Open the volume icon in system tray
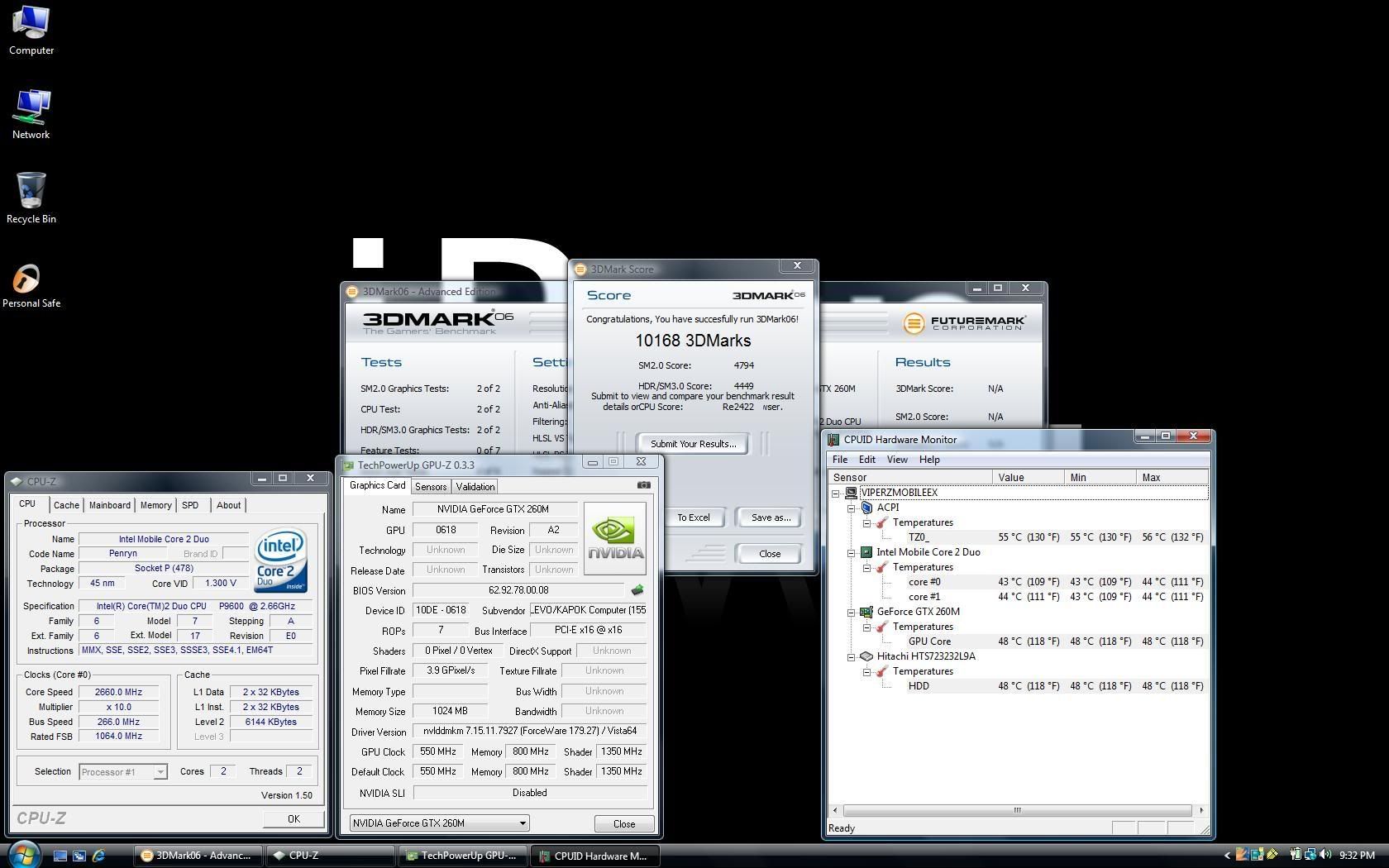 1325,855
